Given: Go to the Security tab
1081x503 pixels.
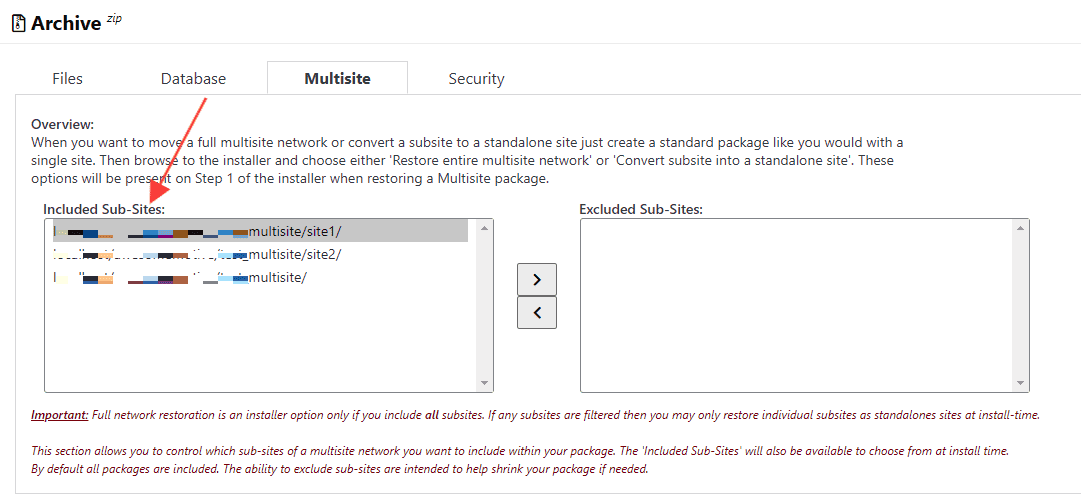Looking at the screenshot, I should click(x=476, y=79).
